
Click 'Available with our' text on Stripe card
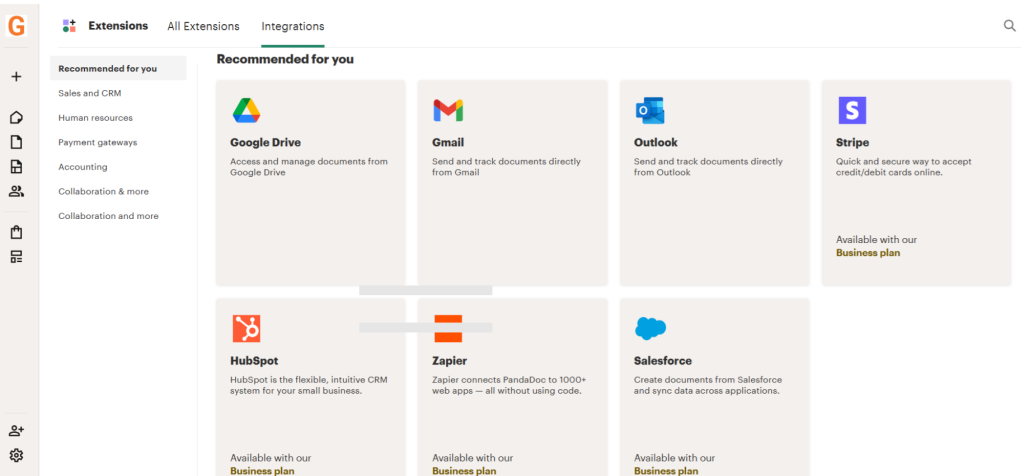tap(876, 240)
